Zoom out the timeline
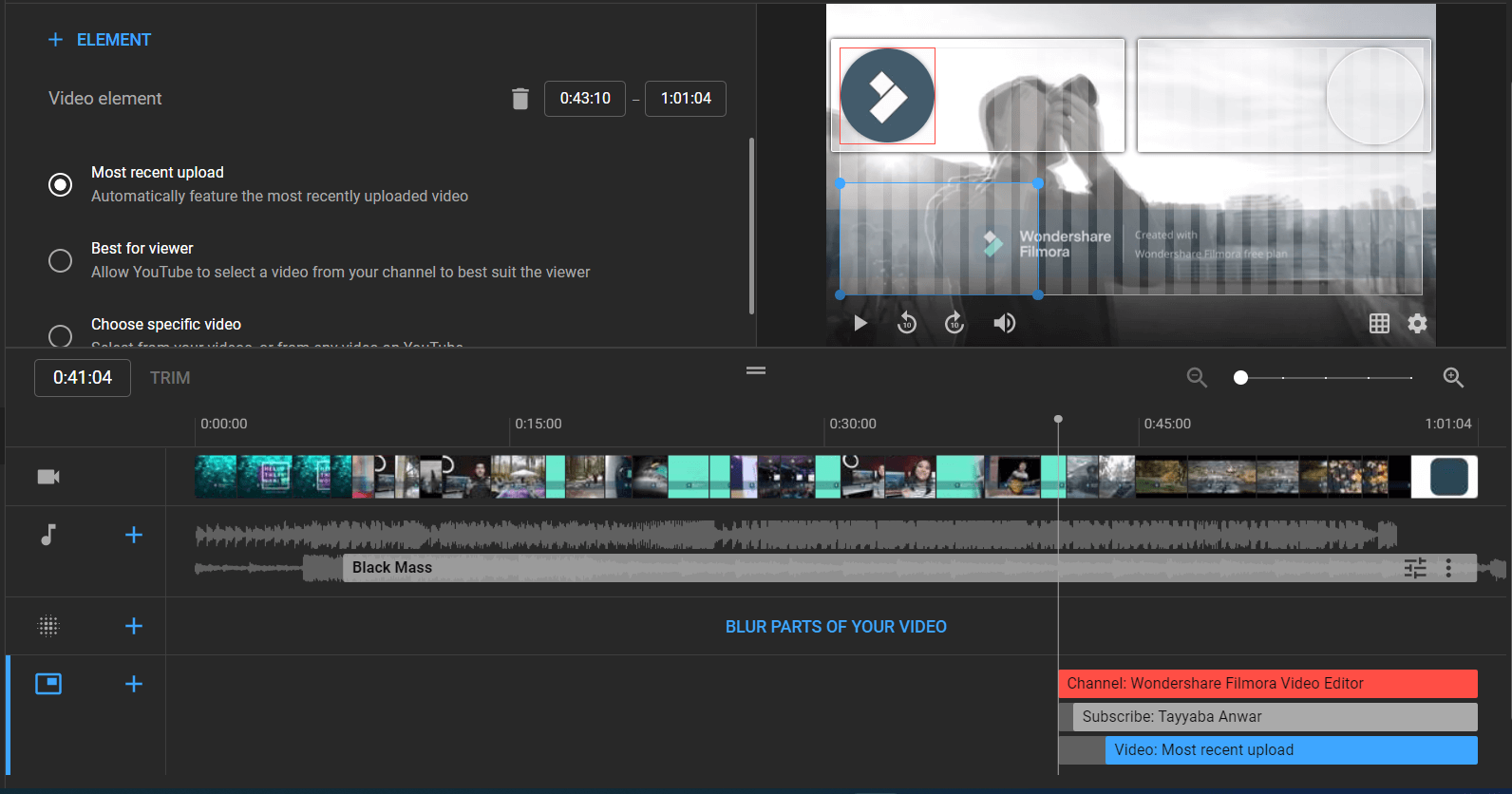The width and height of the screenshot is (1512, 794). click(1197, 378)
